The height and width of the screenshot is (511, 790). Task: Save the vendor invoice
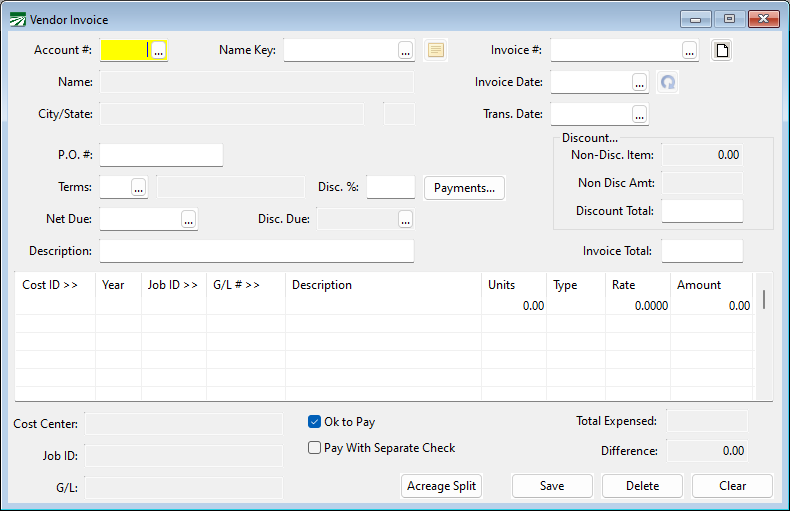click(x=552, y=486)
